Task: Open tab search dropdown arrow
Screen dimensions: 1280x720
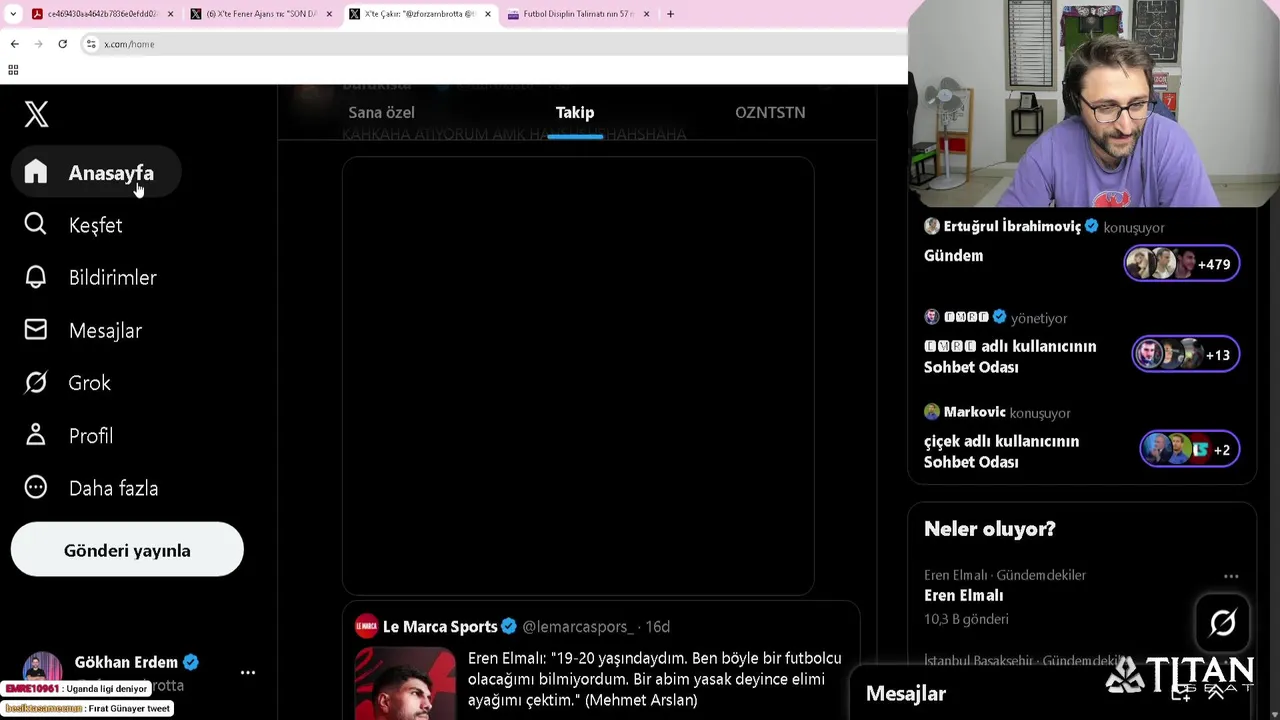Action: [13, 14]
